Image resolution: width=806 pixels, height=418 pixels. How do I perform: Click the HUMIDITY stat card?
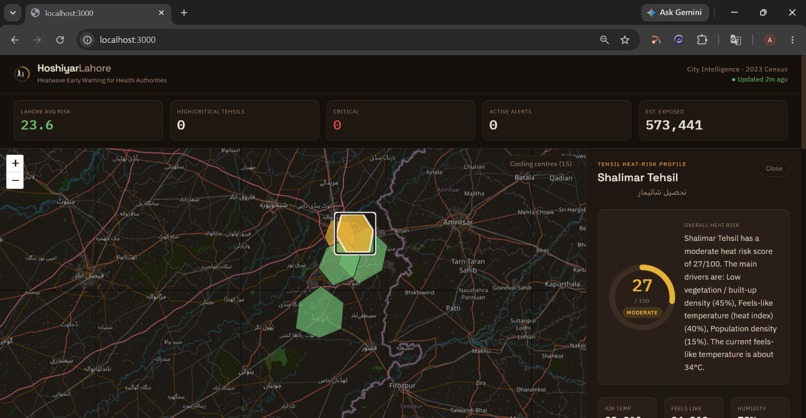click(x=760, y=408)
